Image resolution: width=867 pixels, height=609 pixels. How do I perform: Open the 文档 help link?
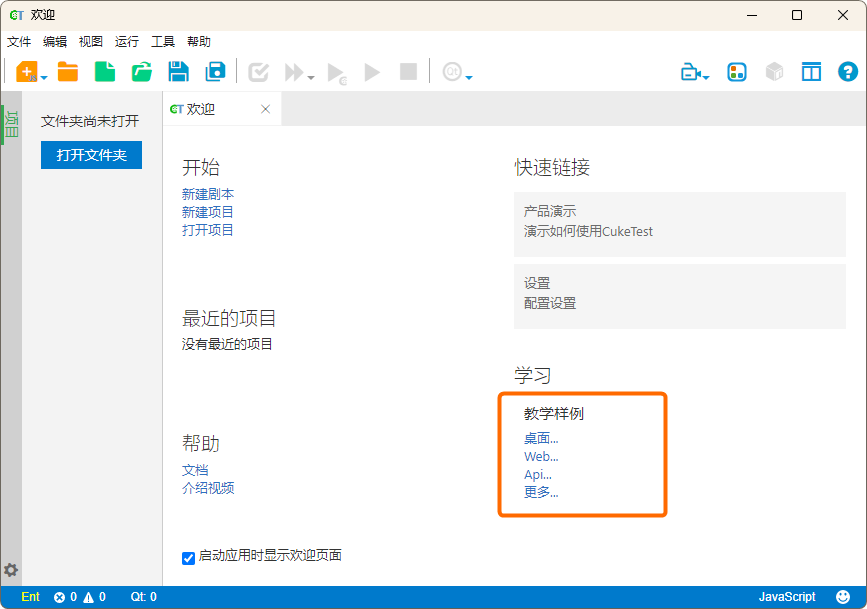[195, 470]
